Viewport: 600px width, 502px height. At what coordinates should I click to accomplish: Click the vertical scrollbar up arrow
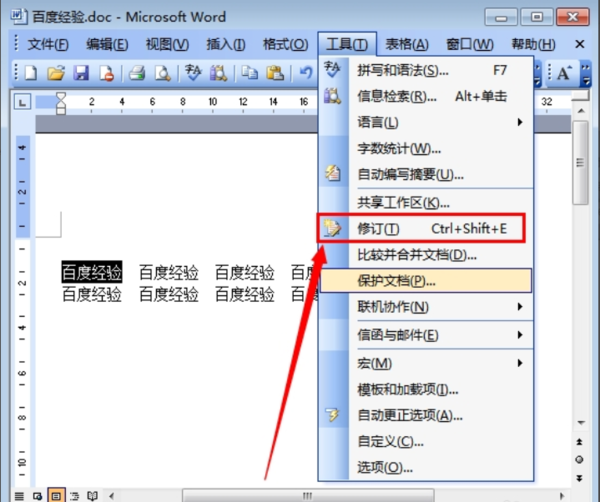pos(581,111)
